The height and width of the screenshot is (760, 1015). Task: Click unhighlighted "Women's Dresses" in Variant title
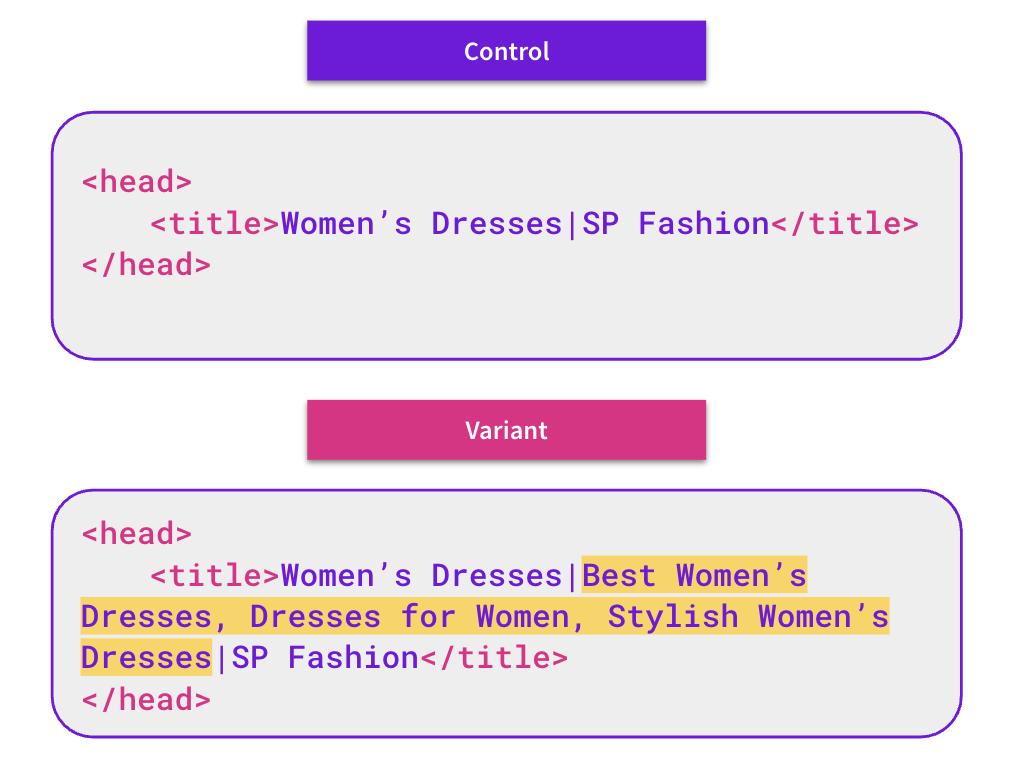421,576
